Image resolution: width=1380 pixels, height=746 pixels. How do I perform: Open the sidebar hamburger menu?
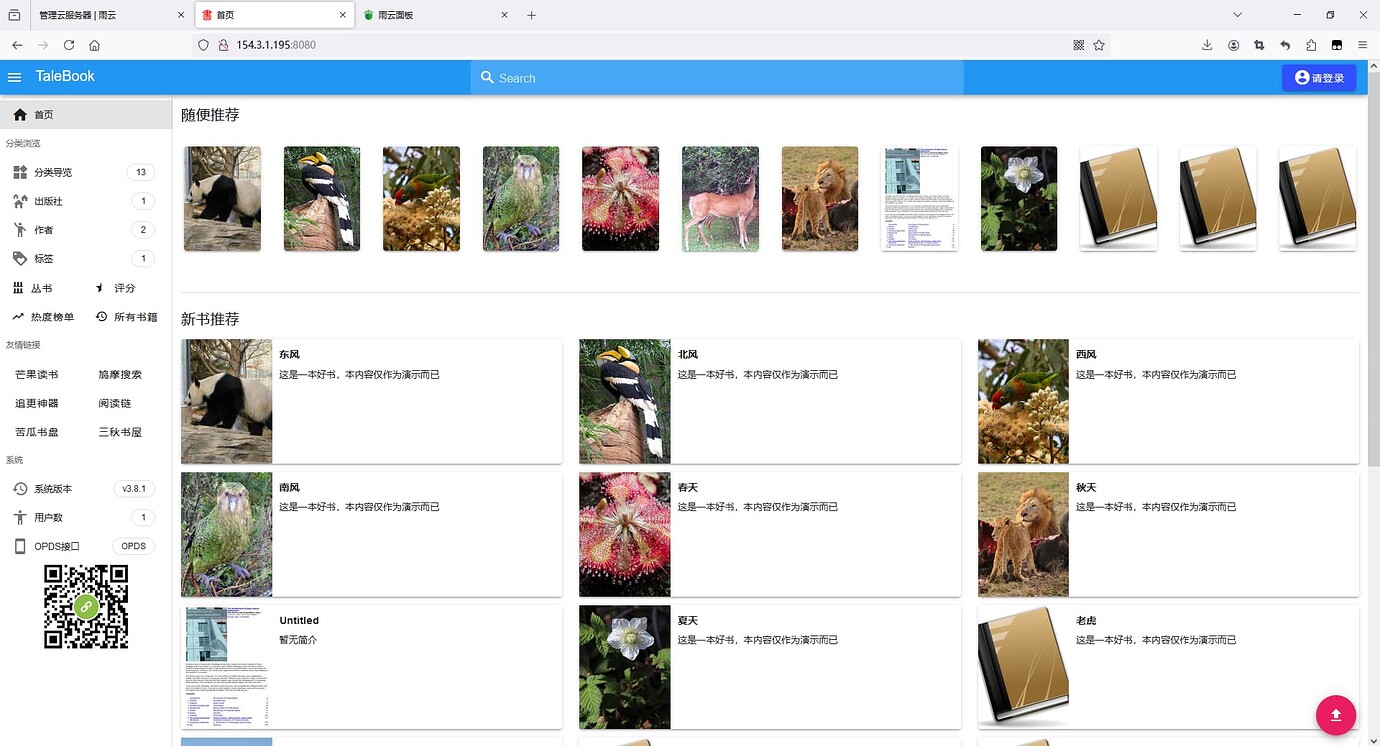pyautogui.click(x=15, y=77)
